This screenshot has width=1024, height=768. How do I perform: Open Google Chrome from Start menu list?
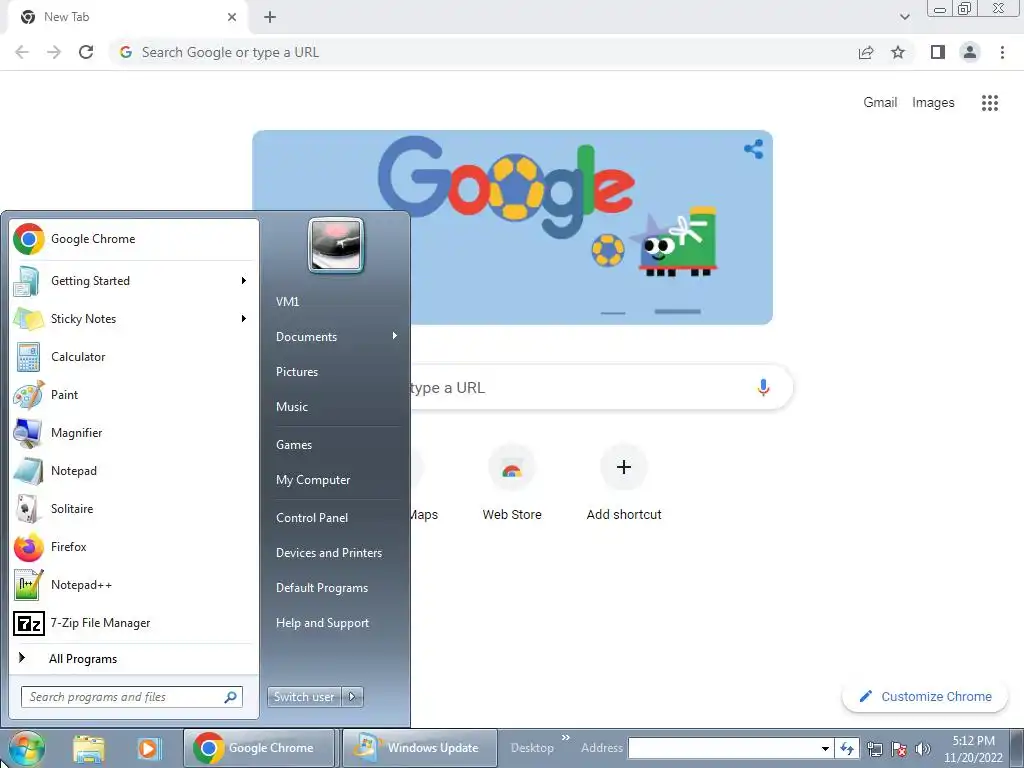[x=134, y=239]
